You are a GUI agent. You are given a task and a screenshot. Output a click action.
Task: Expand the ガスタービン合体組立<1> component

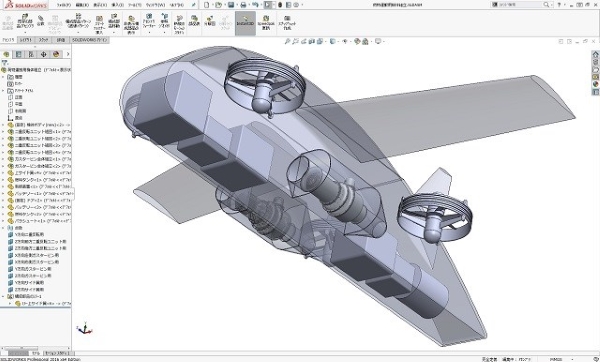pos(3,159)
